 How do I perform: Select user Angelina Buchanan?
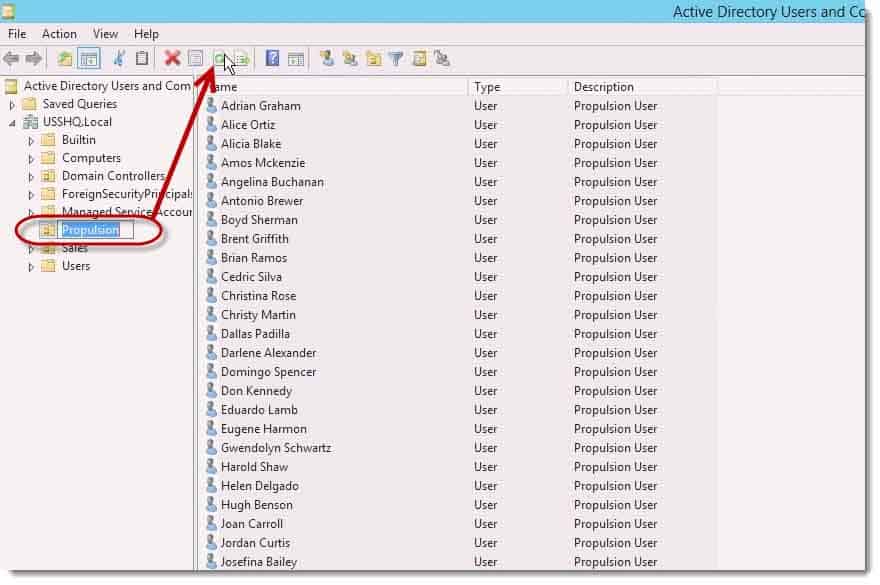[x=272, y=182]
